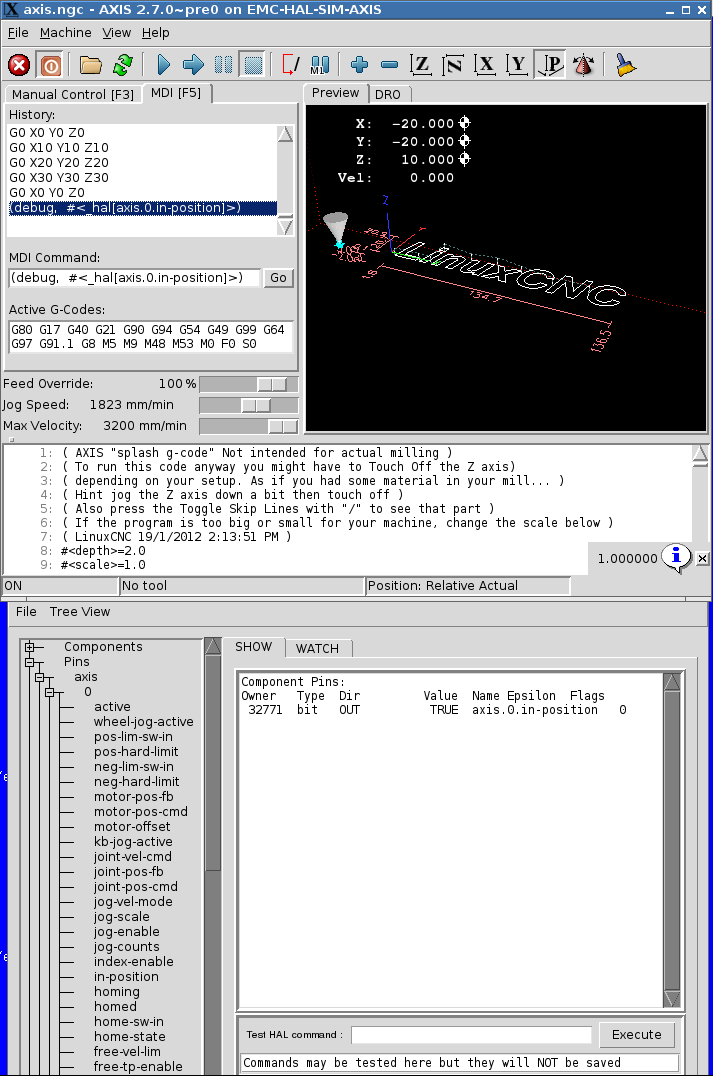Click History list scroll up arrow
The image size is (713, 1076).
(x=285, y=134)
